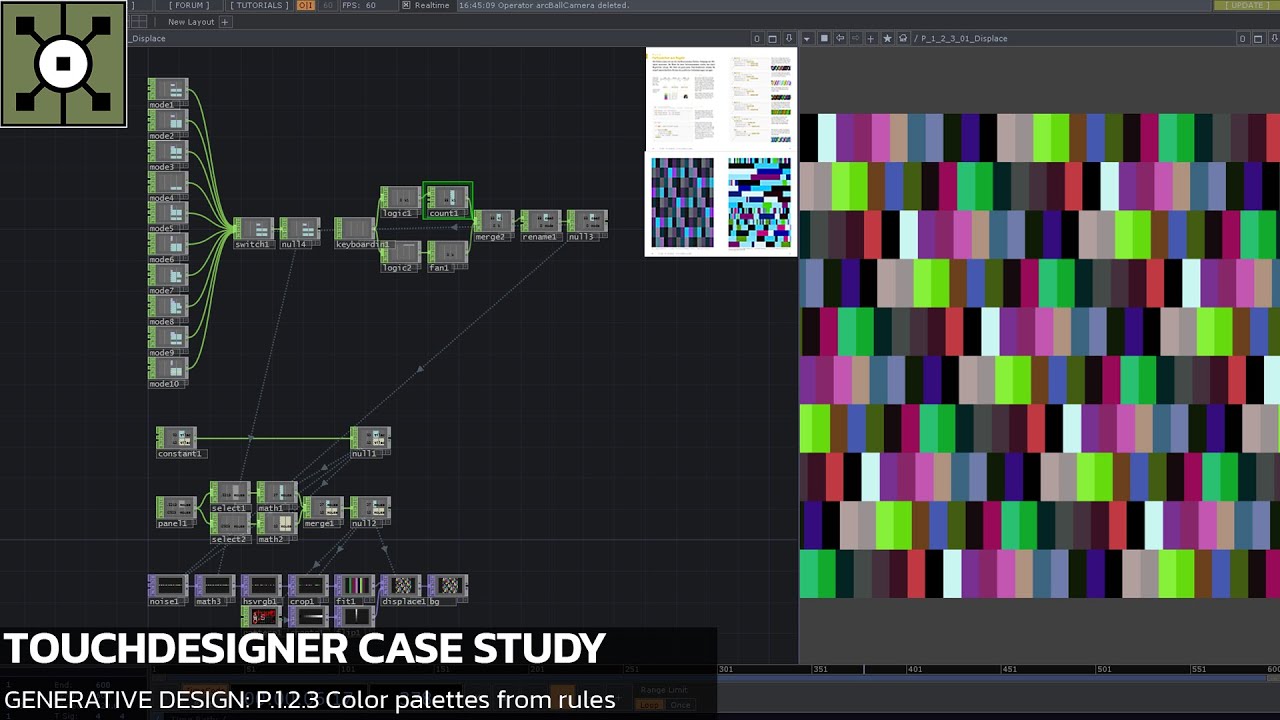This screenshot has height=720, width=1280.
Task: Maximize the right viewer pane
Action: tap(1259, 38)
